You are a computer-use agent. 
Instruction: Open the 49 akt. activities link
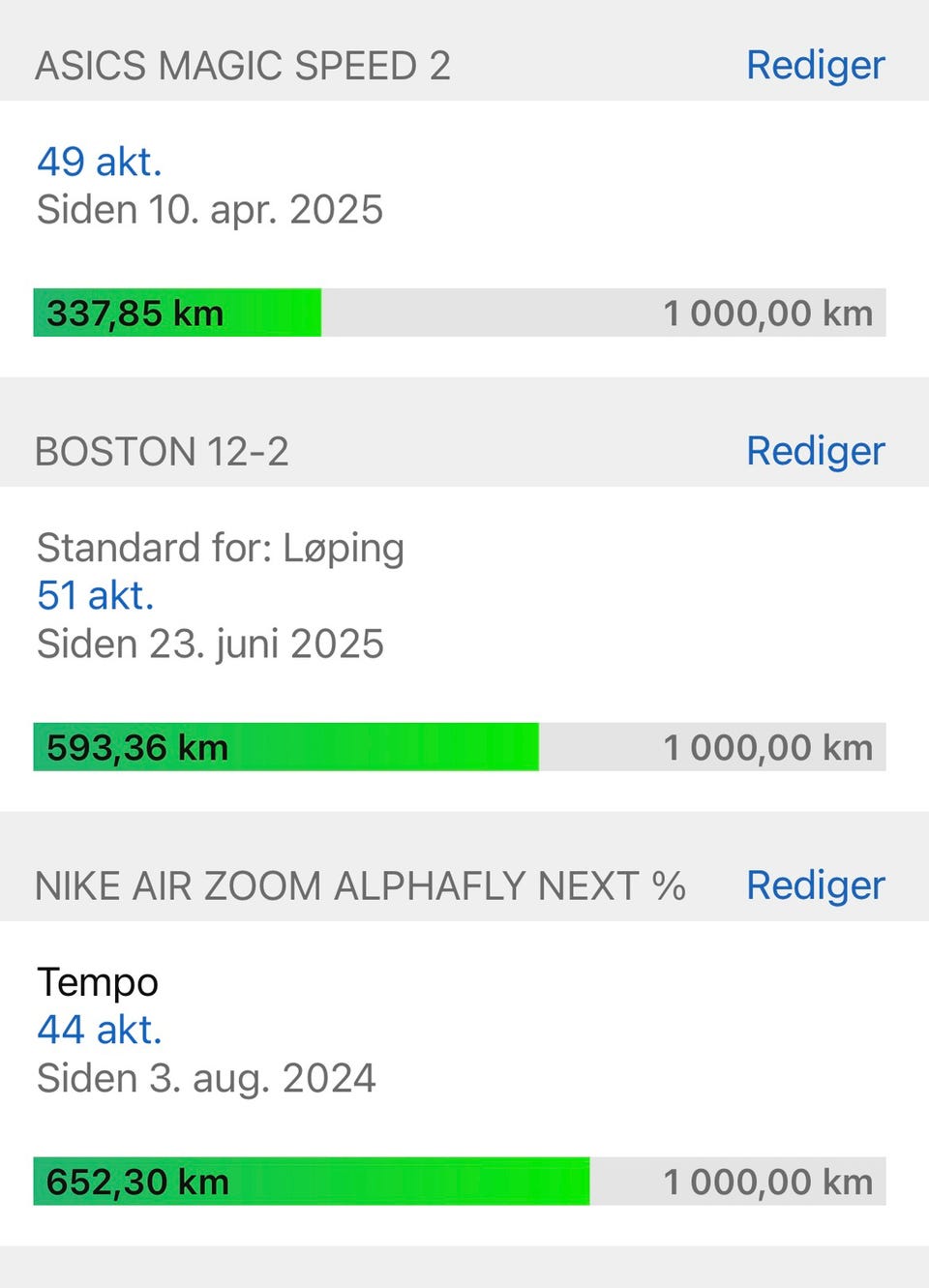click(x=99, y=162)
